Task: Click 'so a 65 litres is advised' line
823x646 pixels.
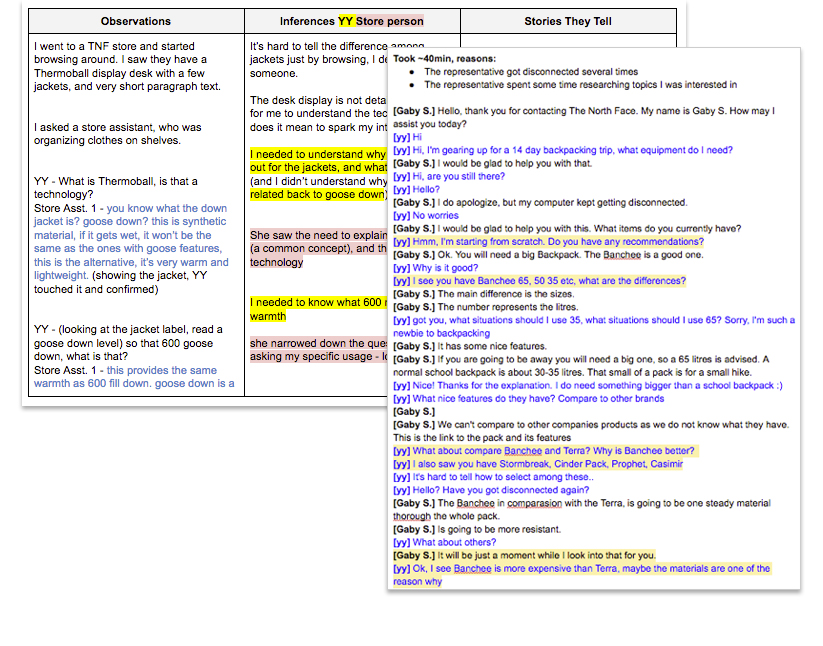Action: 581,366
